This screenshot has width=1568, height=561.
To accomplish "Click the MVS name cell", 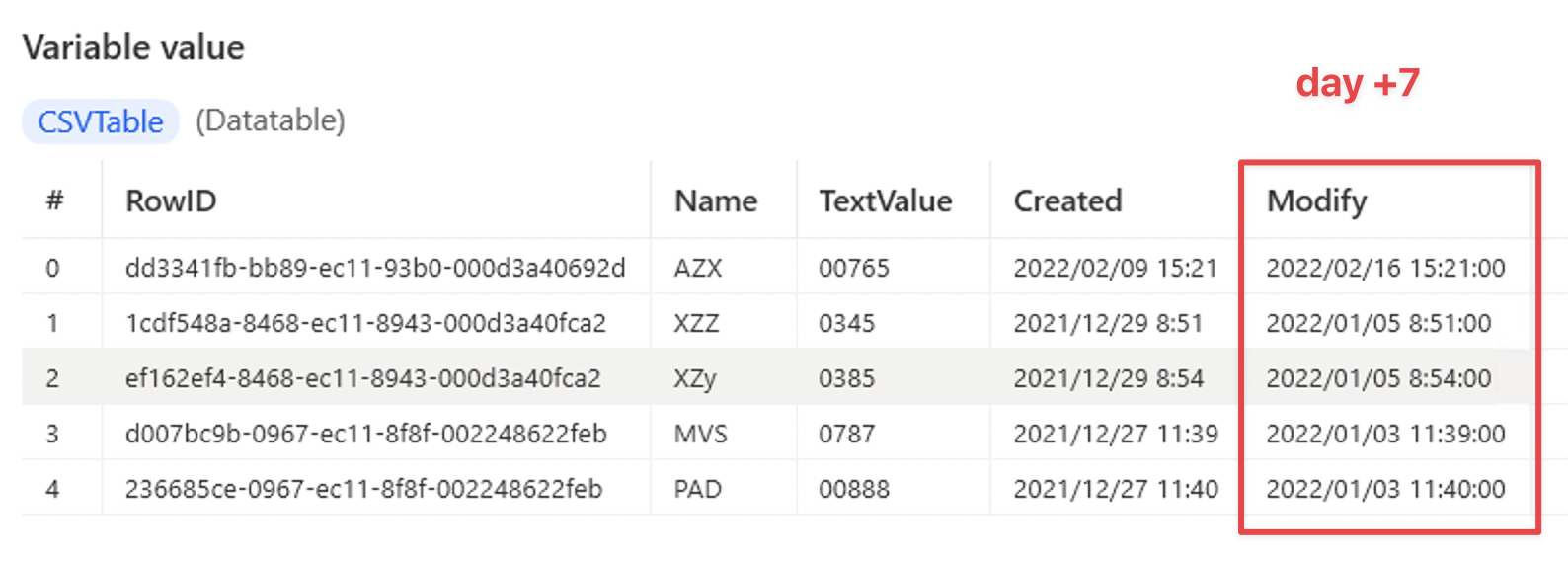I will pos(701,434).
